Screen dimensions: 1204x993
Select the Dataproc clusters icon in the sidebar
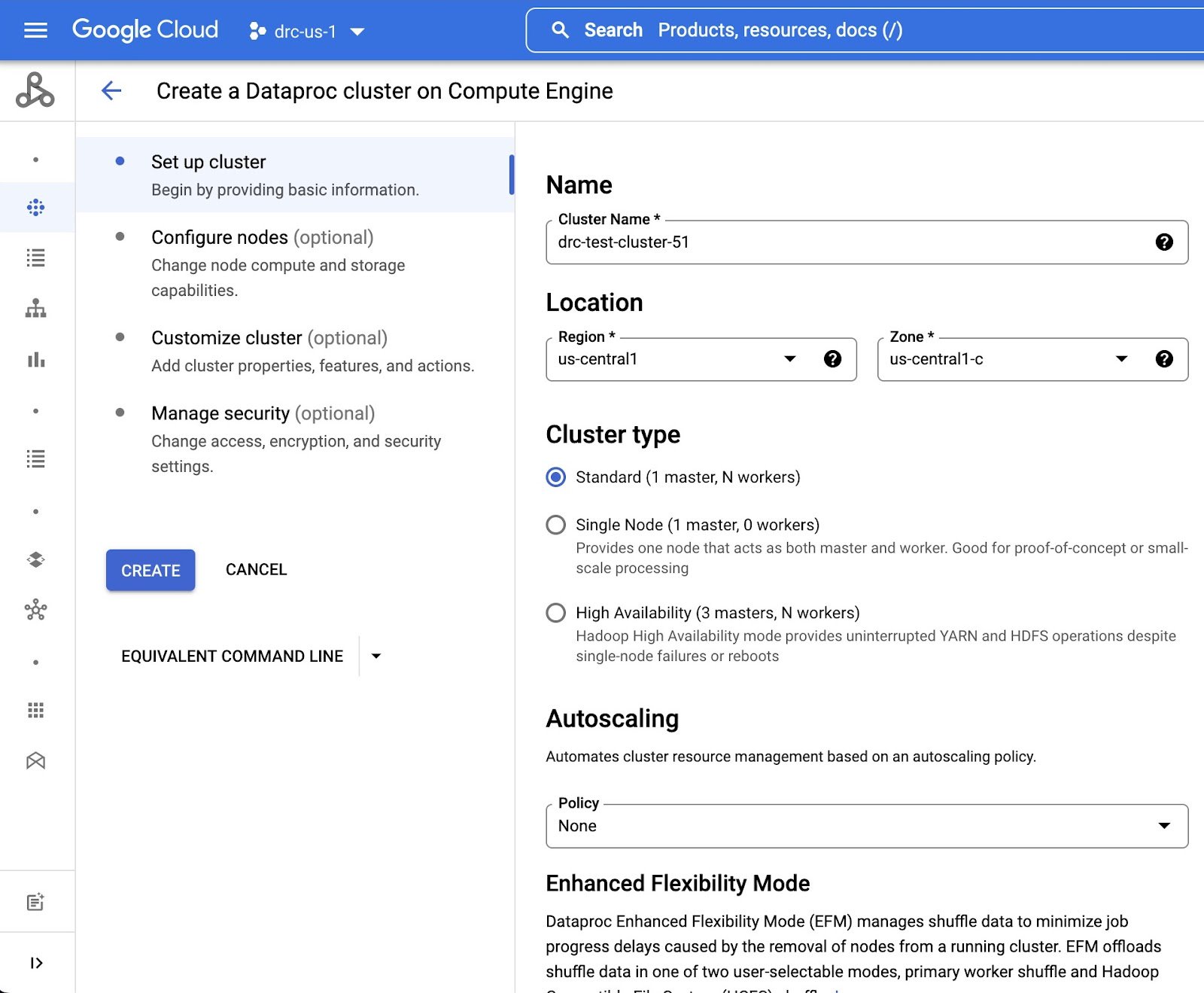point(35,207)
